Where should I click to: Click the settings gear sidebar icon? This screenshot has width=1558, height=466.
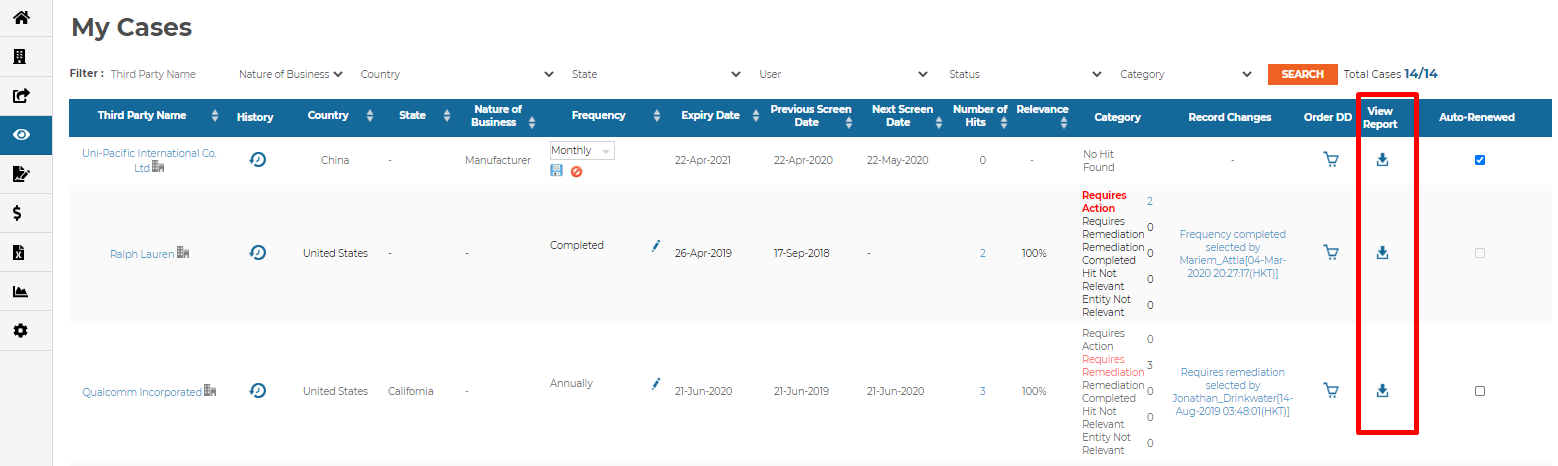(x=20, y=330)
